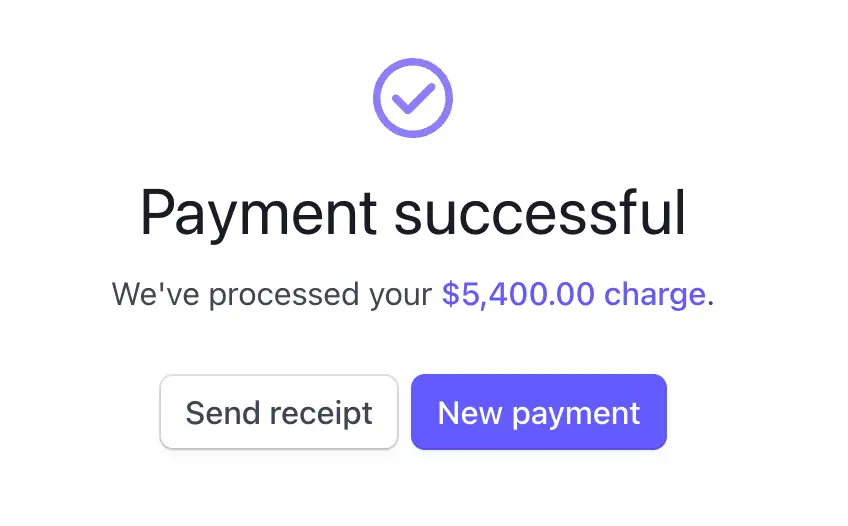Tap the success confirmation circle icon
The width and height of the screenshot is (848, 526).
(x=413, y=98)
